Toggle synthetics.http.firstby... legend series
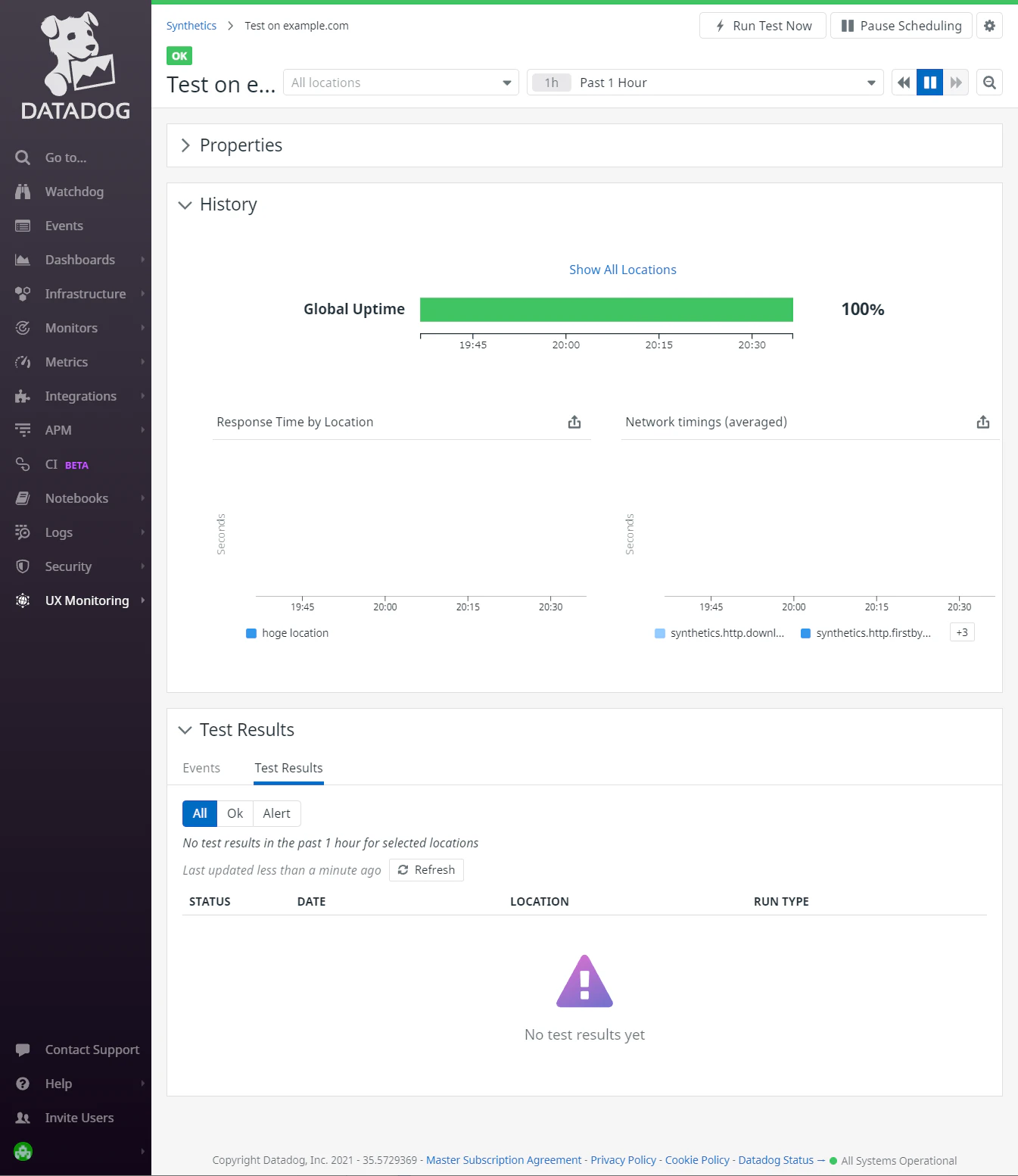Screen dimensions: 1018x1176 tap(866, 633)
